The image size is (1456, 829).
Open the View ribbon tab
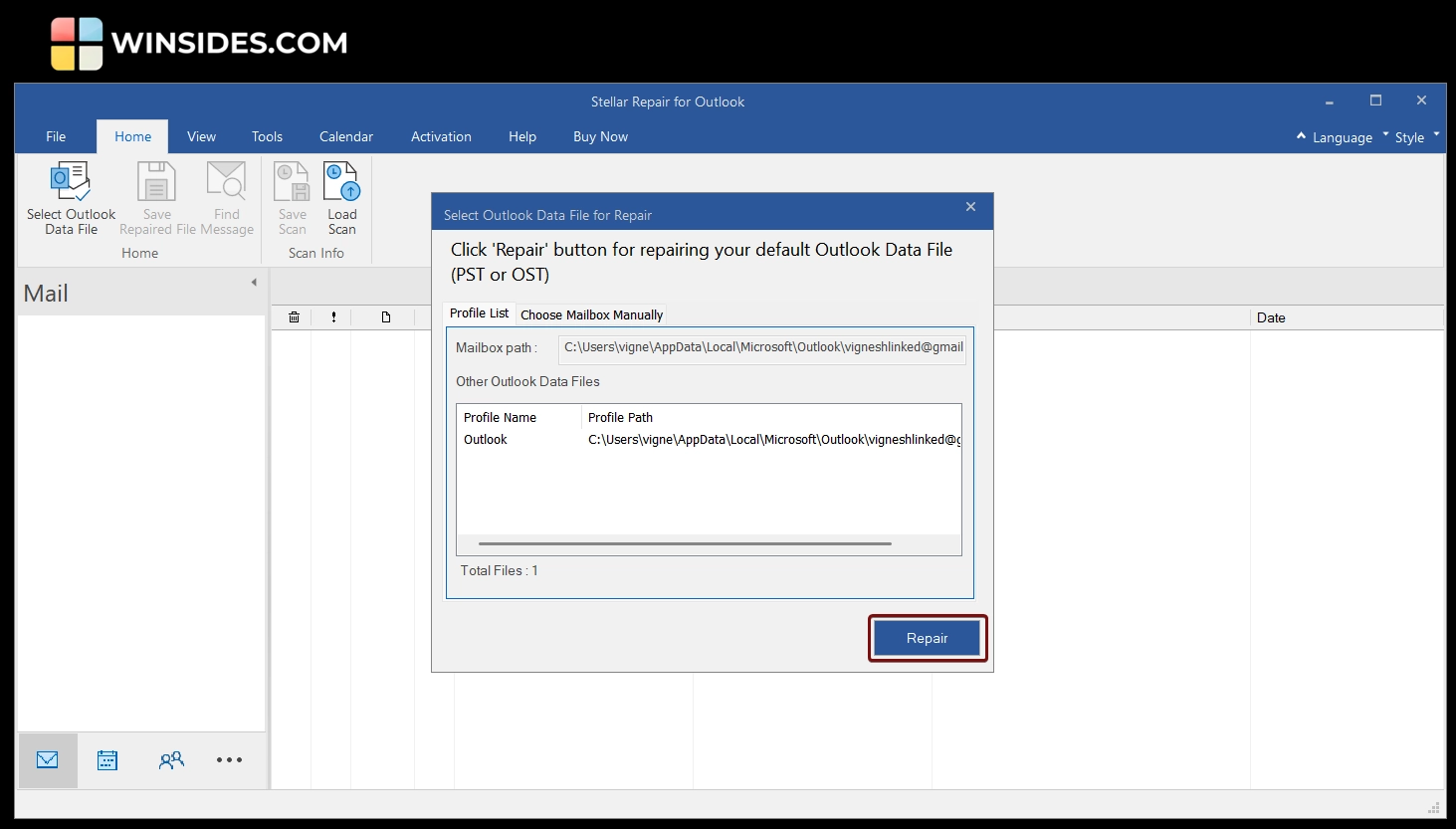201,136
